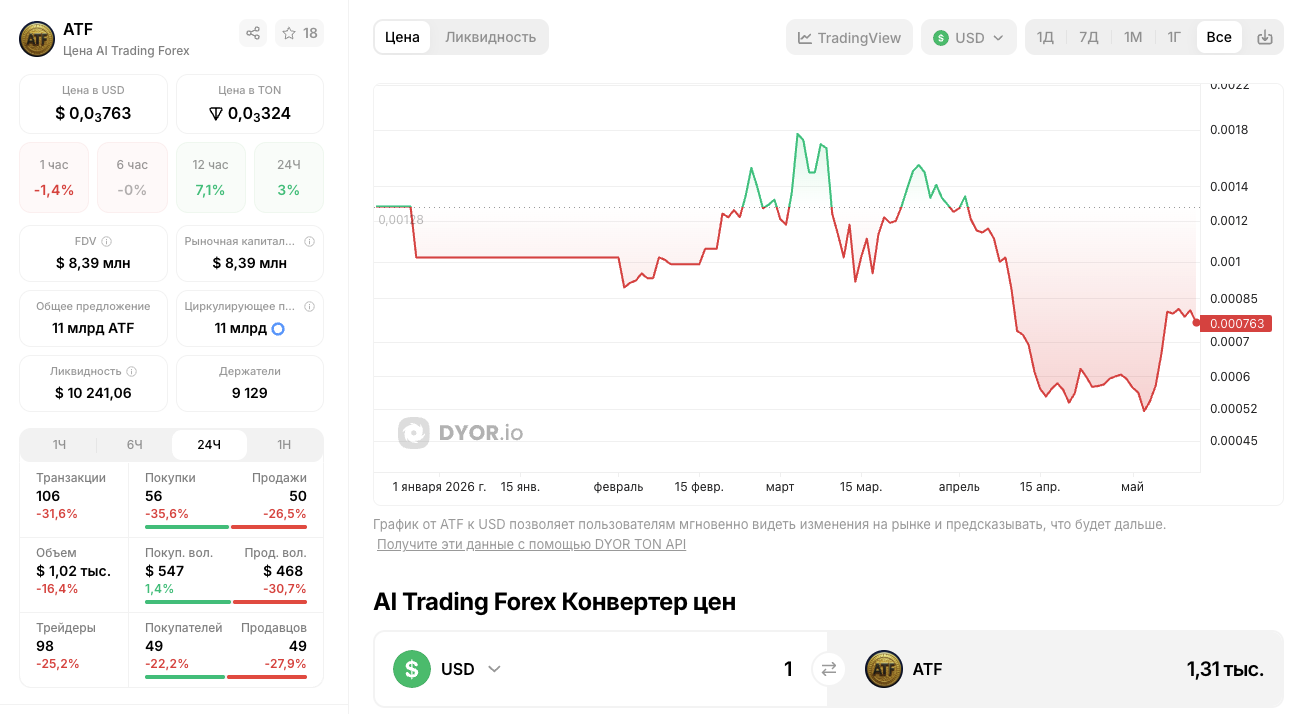Click the current price label 0.000763 on chart
Screen dimensions: 1301x714
pyautogui.click(x=1237, y=323)
